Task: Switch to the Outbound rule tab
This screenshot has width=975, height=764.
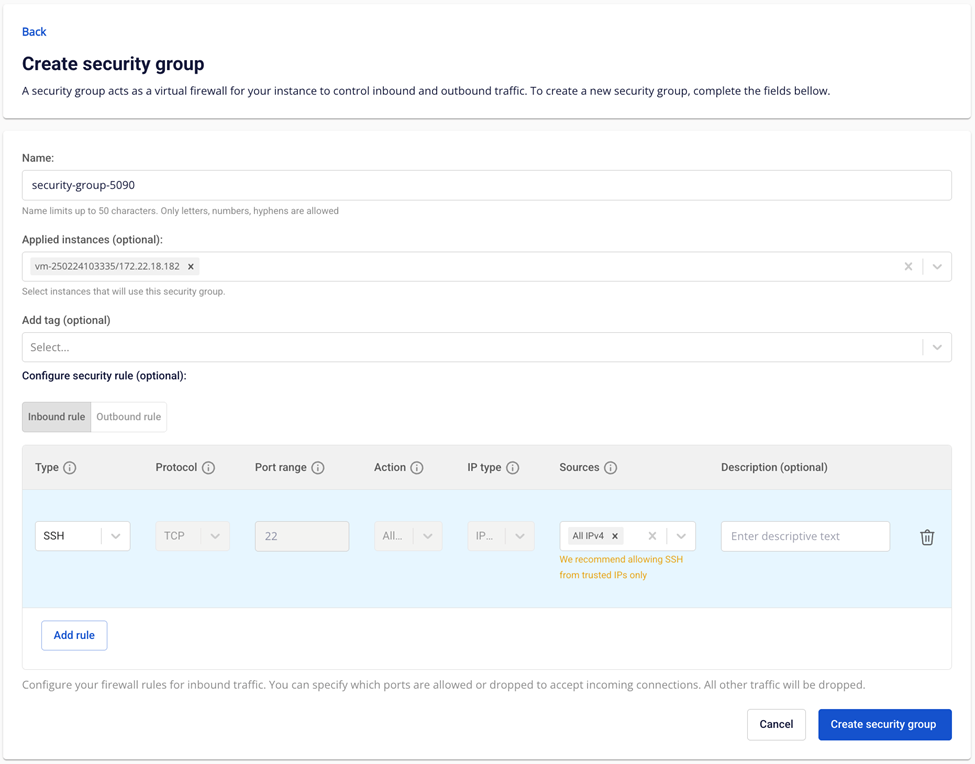Action: (128, 417)
